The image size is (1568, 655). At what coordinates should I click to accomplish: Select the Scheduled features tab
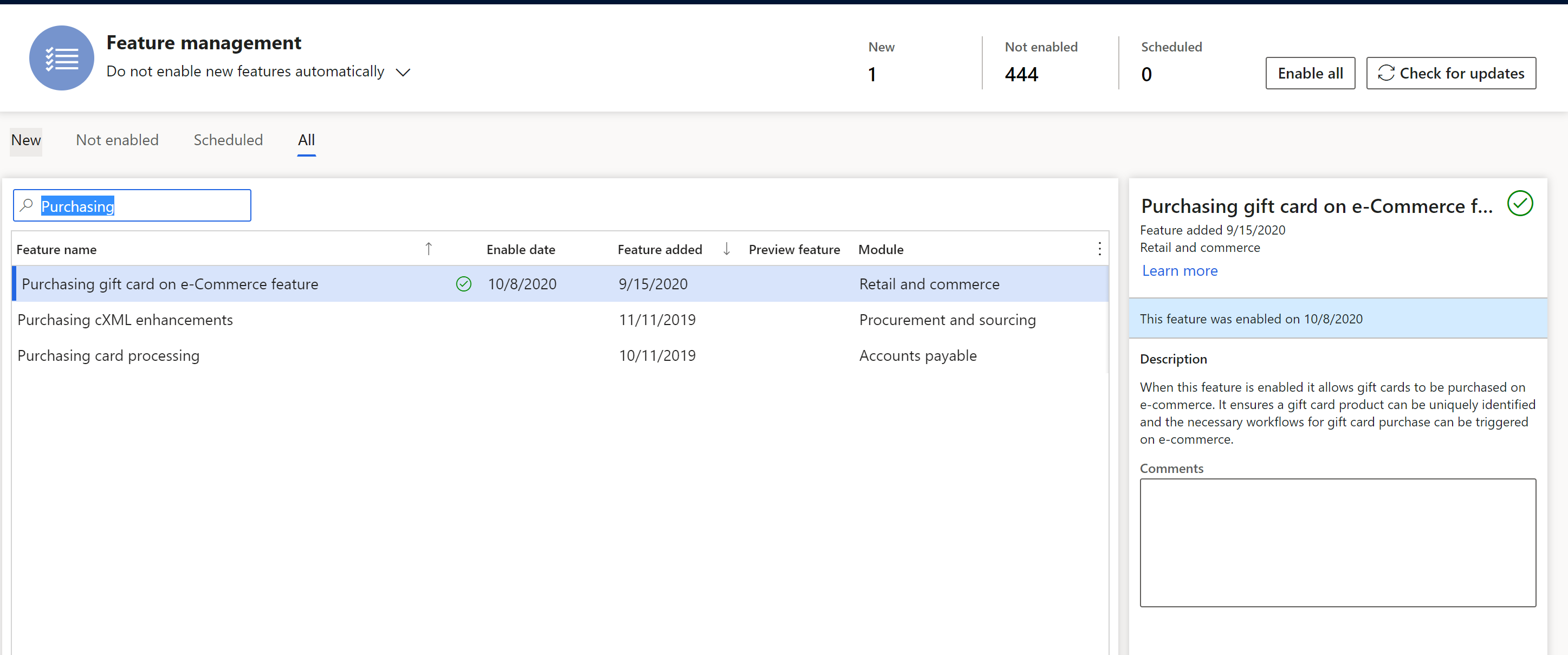(228, 139)
